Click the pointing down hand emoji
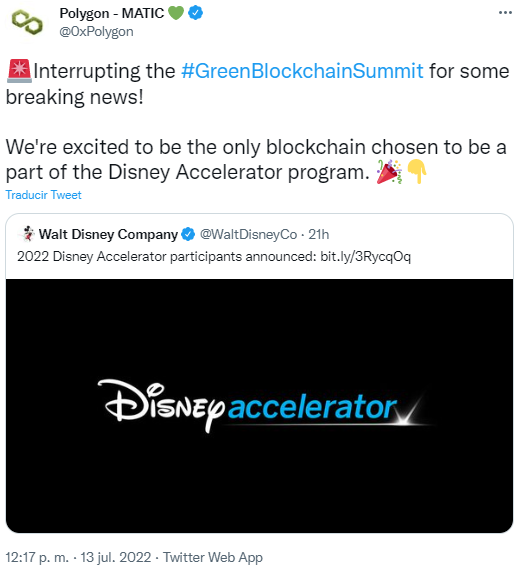 coord(417,171)
